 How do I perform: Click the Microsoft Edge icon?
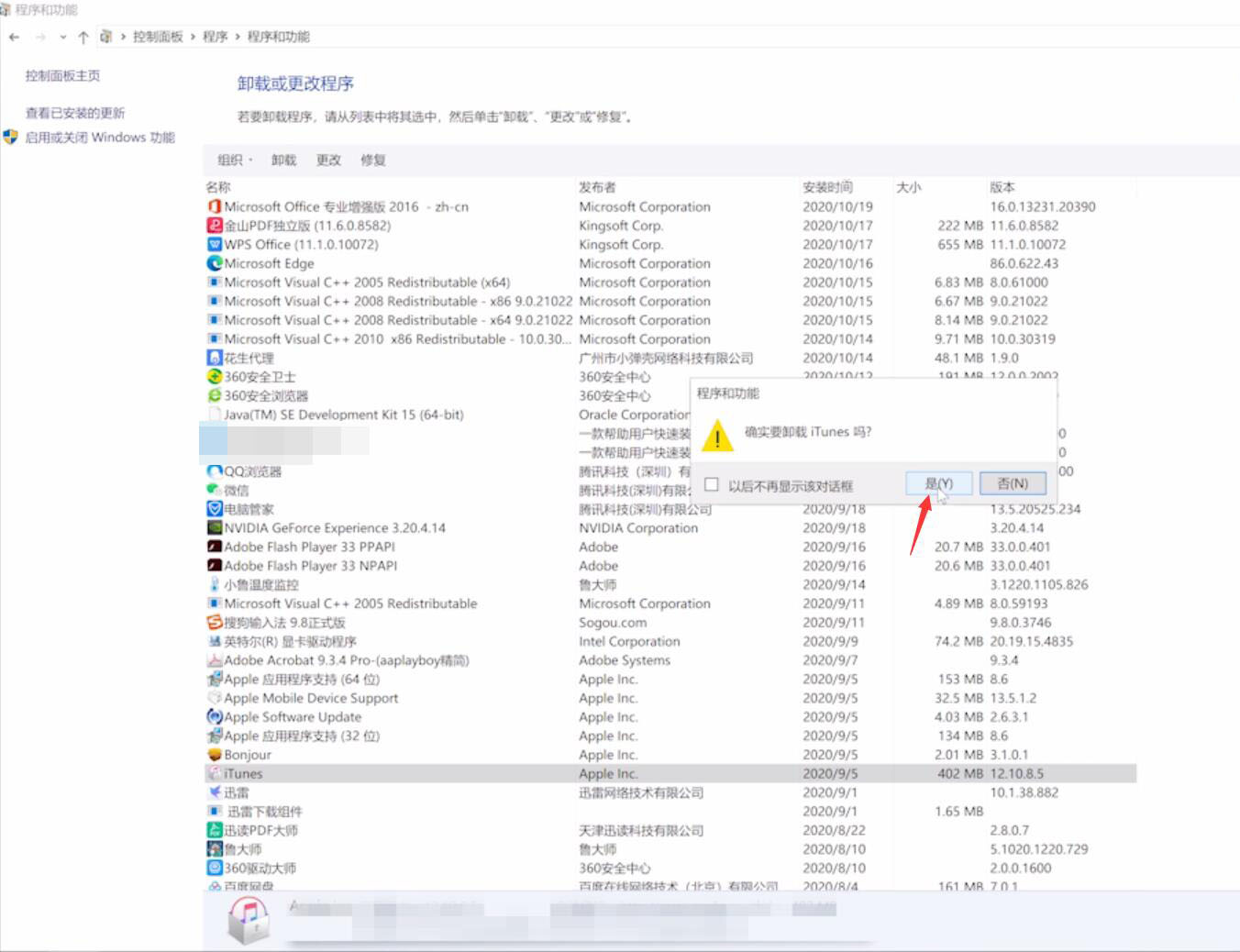tap(215, 263)
